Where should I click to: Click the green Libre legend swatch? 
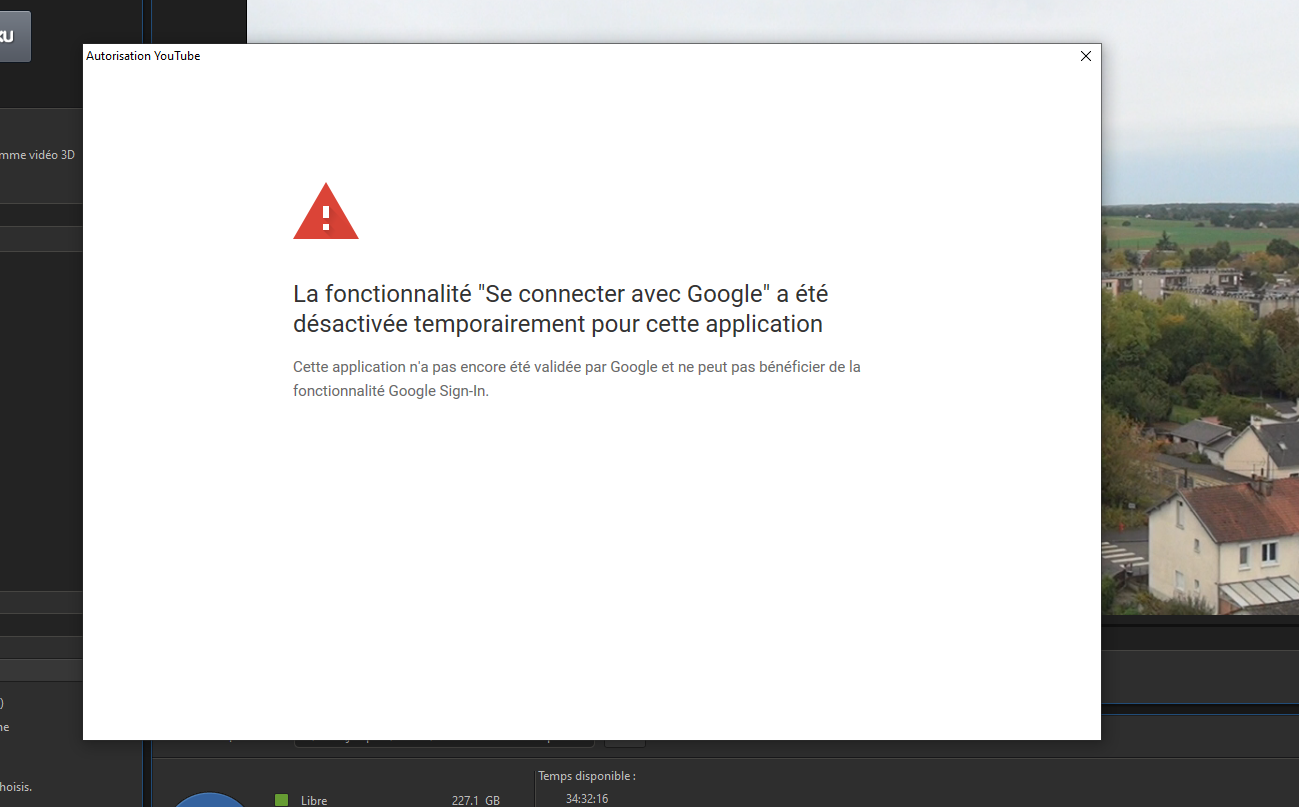tap(281, 800)
